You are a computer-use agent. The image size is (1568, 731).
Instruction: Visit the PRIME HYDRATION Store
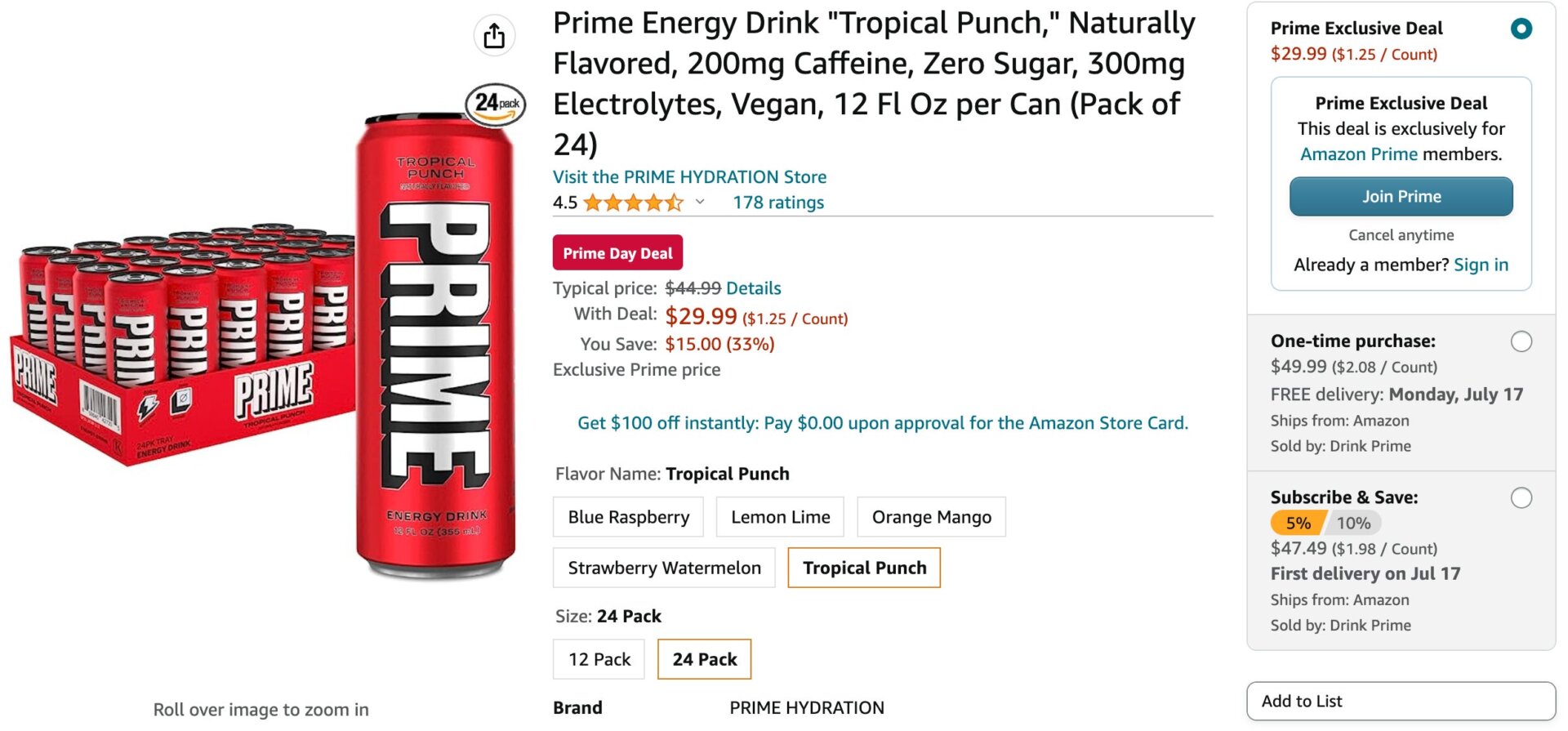[690, 176]
